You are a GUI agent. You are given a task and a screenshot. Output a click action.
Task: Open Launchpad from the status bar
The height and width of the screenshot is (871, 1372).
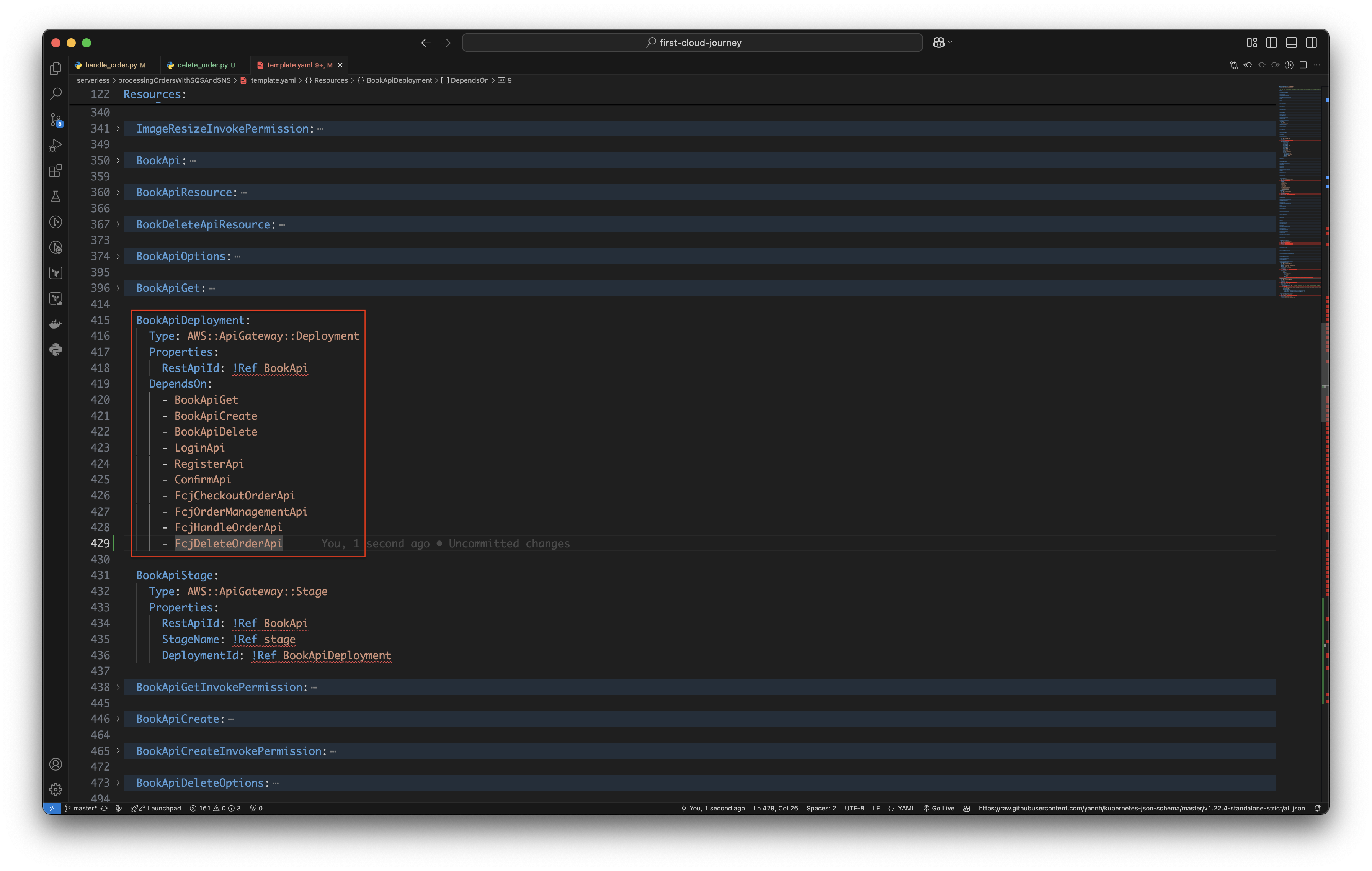[x=156, y=808]
